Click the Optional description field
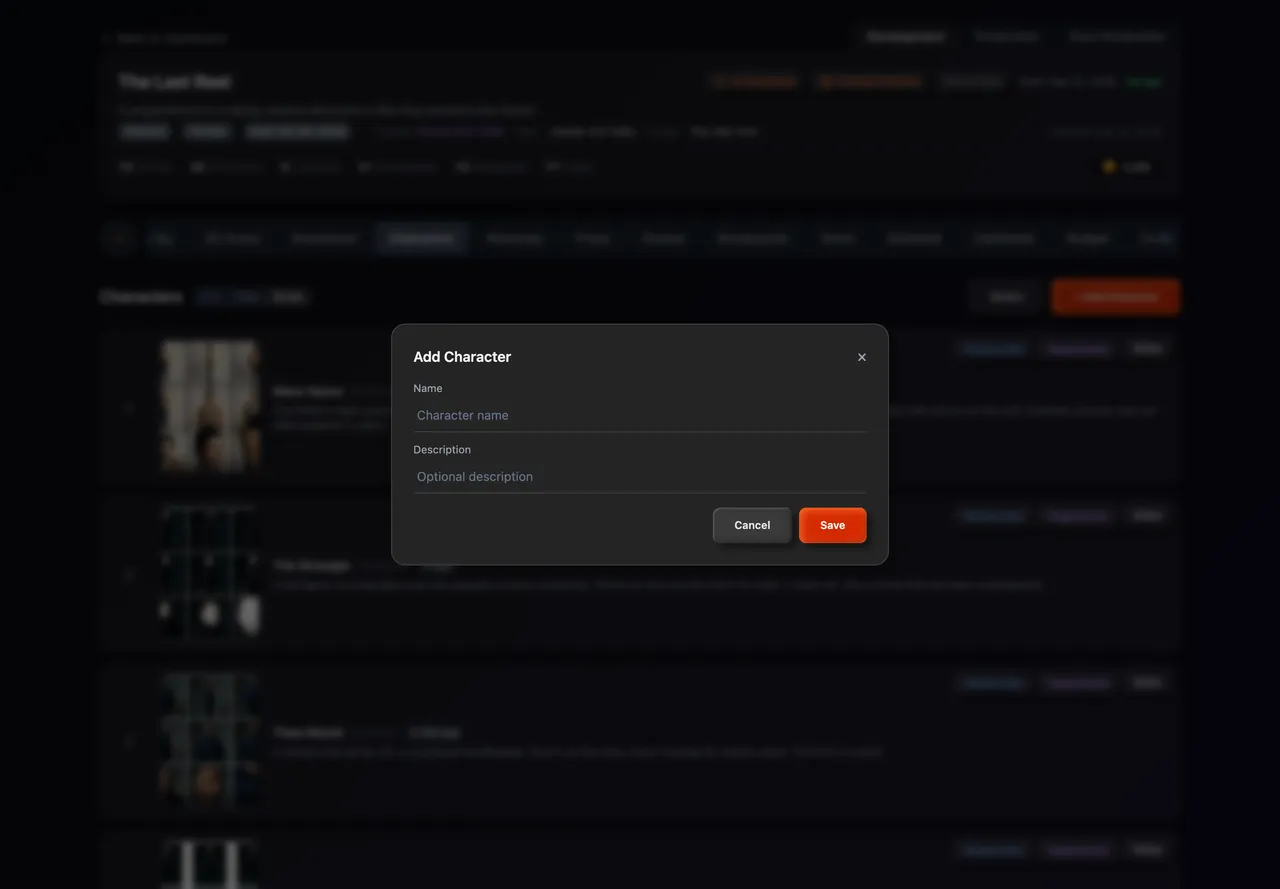Image resolution: width=1280 pixels, height=889 pixels. [x=640, y=476]
